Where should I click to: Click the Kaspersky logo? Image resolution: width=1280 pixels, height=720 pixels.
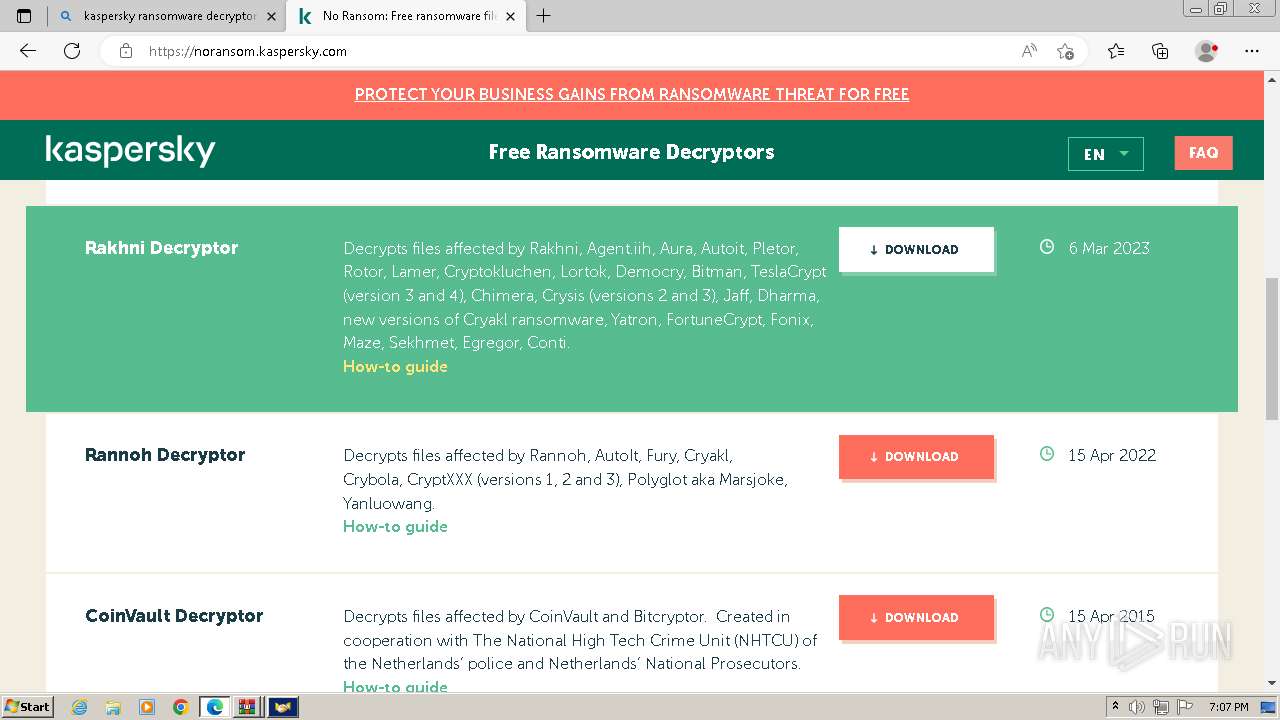pyautogui.click(x=130, y=151)
